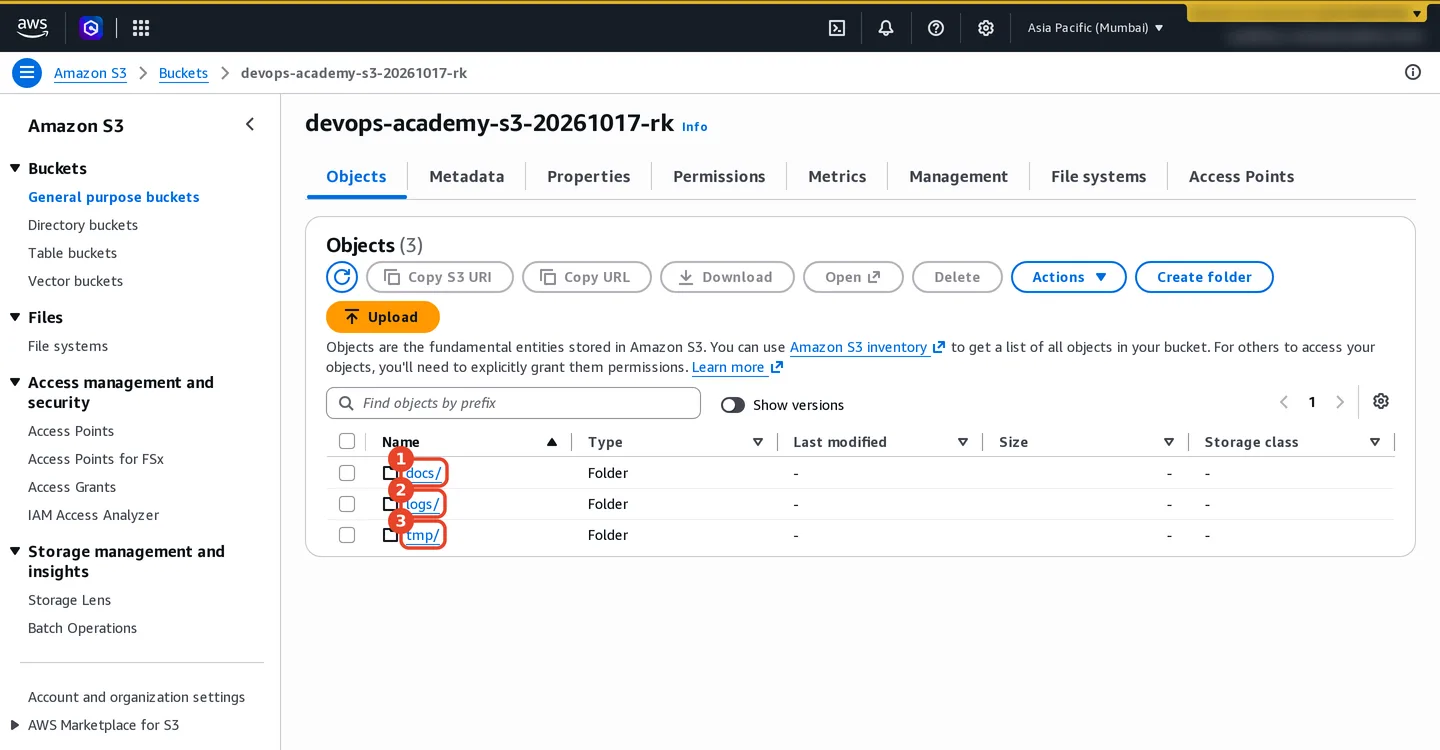
Task: Click the Create folder button
Action: 1204,277
